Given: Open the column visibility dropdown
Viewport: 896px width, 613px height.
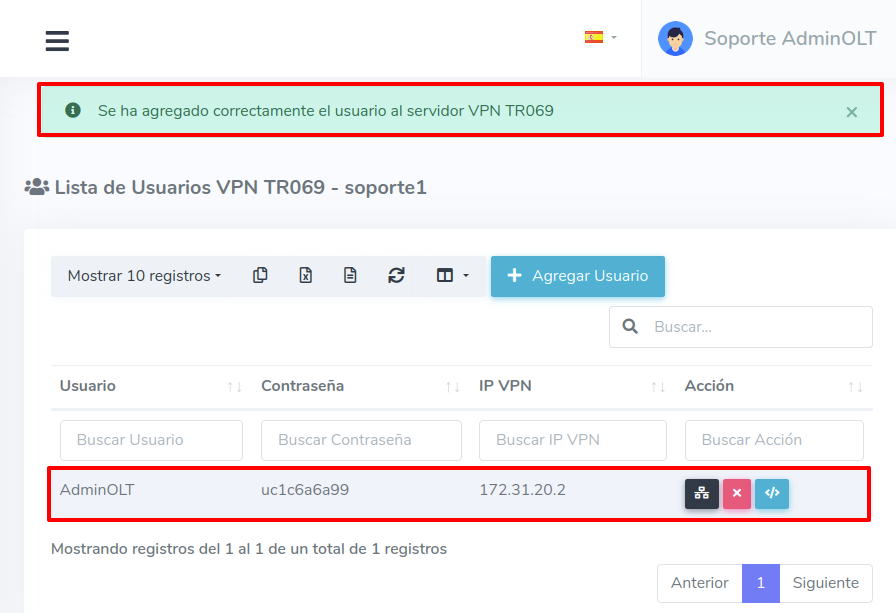Looking at the screenshot, I should 452,276.
